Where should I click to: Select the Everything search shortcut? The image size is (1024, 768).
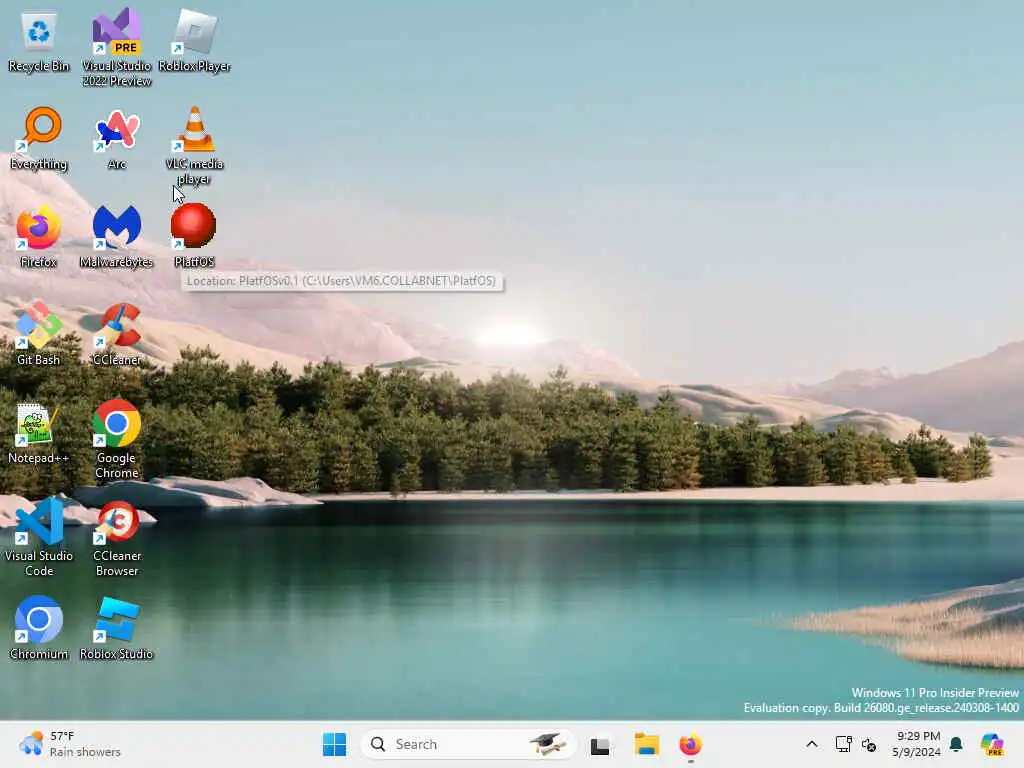coord(39,138)
